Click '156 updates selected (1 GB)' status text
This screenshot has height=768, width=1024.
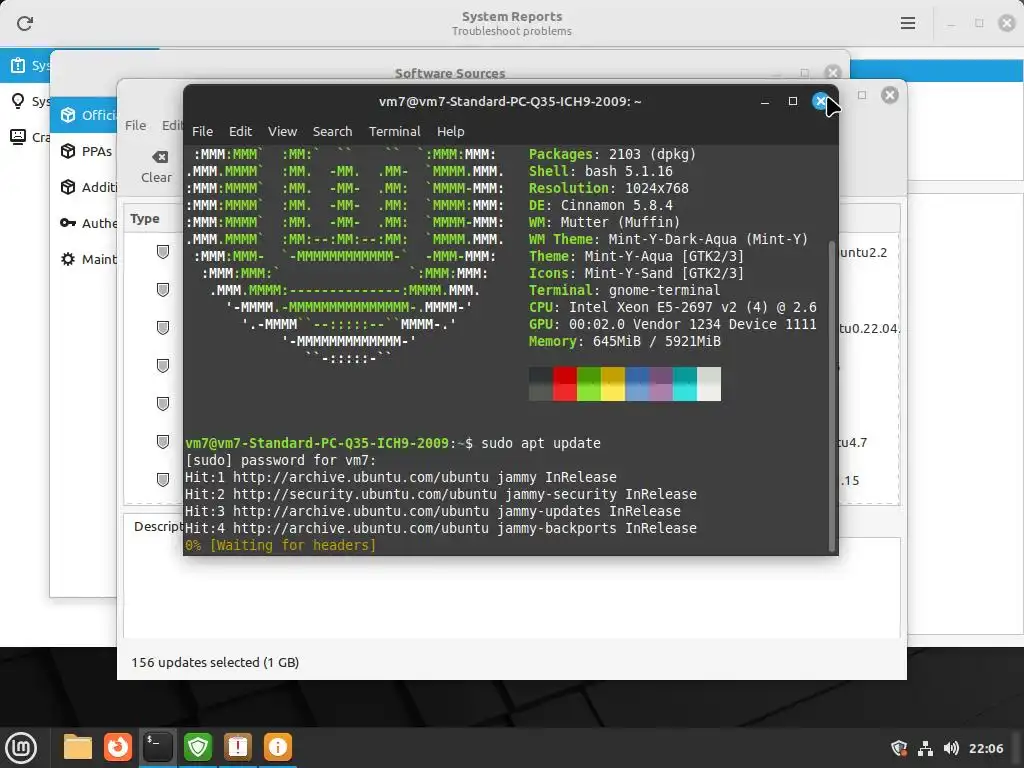[215, 662]
